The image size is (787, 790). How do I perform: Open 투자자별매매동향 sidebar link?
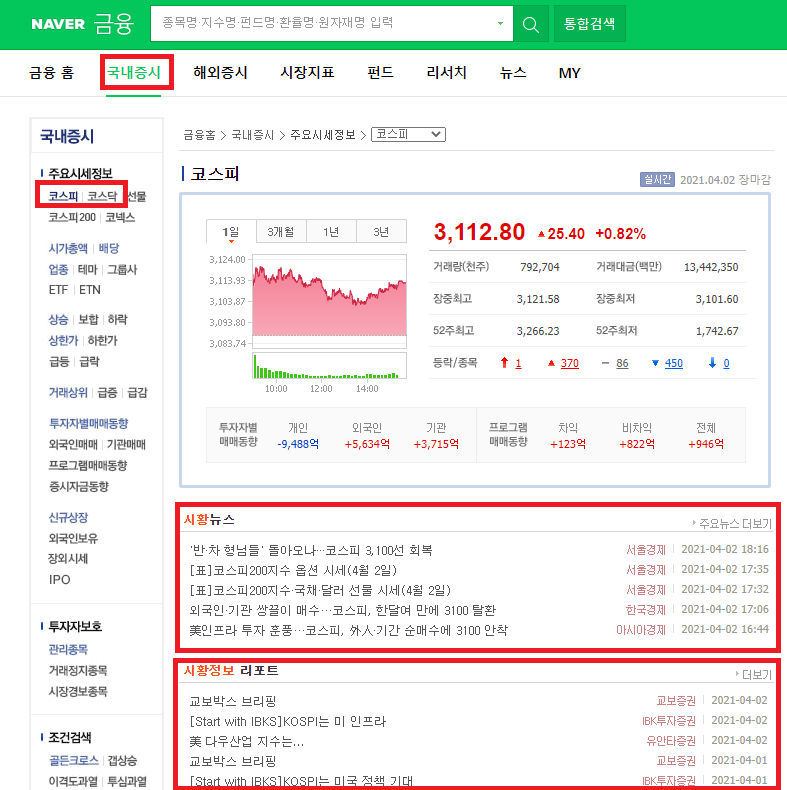click(88, 424)
